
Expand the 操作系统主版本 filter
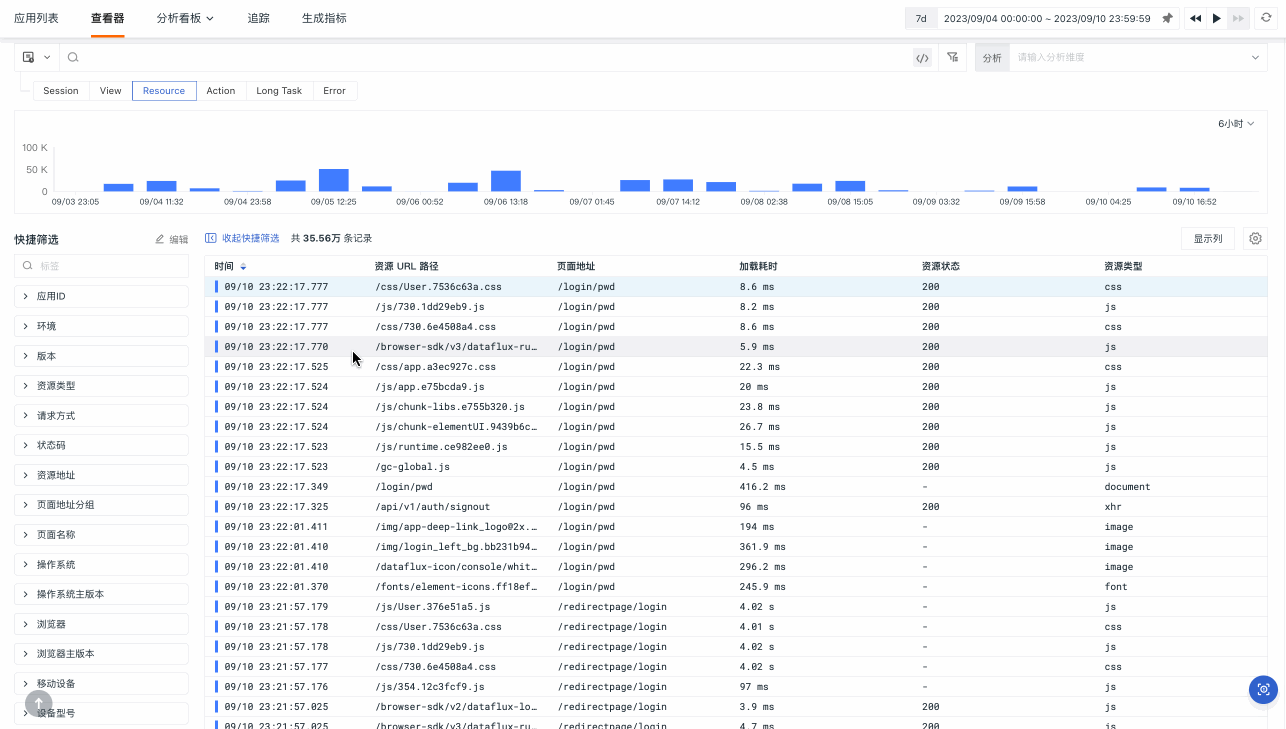(101, 594)
